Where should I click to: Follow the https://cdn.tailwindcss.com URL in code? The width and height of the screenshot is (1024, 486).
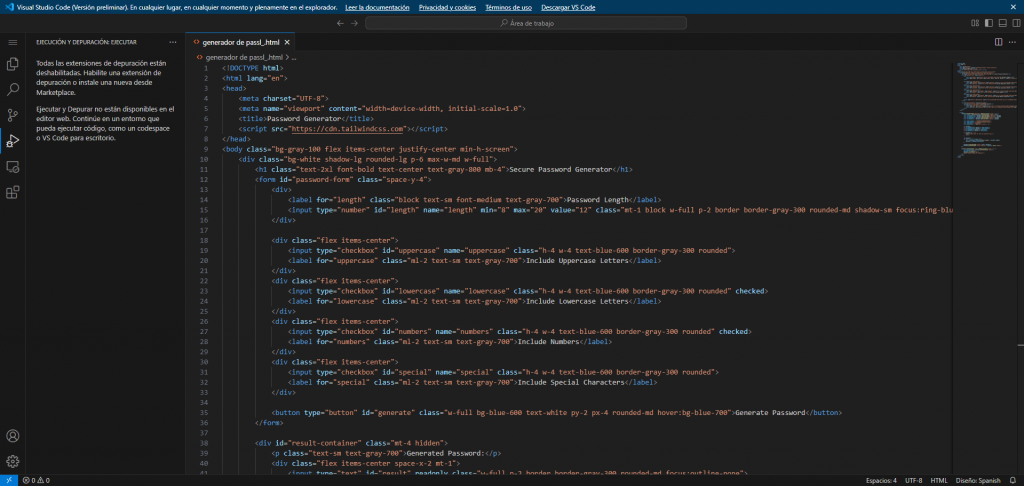click(347, 129)
